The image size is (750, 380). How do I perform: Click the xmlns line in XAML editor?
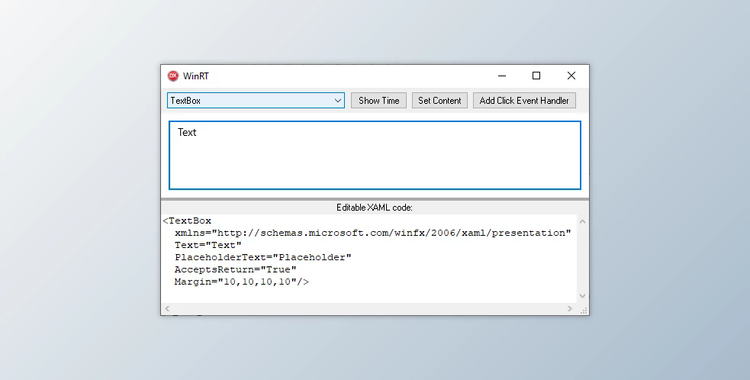pyautogui.click(x=373, y=233)
